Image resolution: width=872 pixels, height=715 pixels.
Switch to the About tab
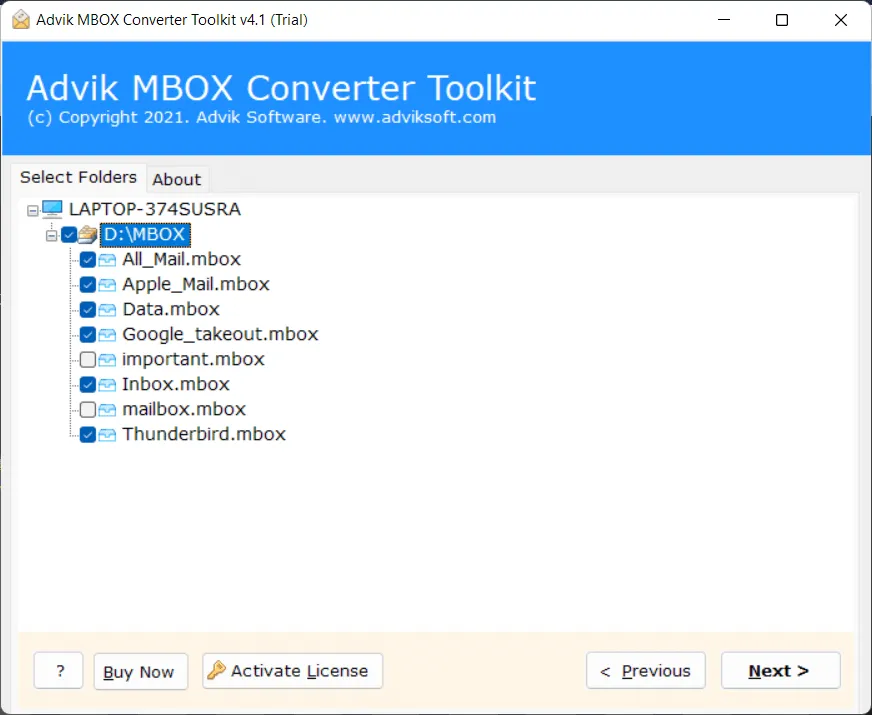point(177,179)
